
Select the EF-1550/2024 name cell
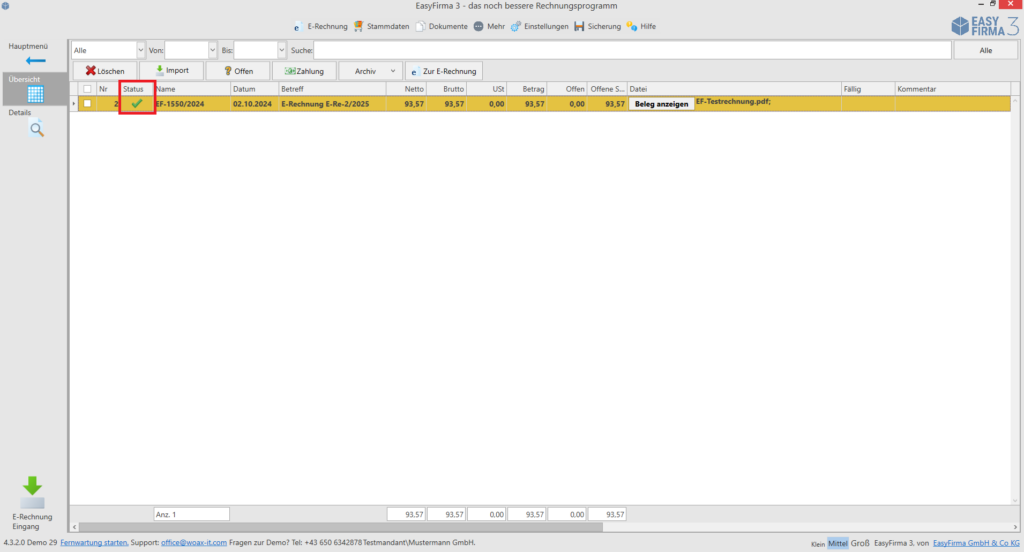click(x=192, y=104)
